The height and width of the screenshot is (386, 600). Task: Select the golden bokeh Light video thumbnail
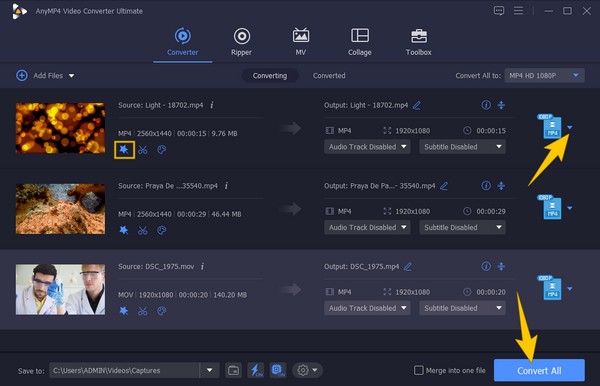pos(60,128)
